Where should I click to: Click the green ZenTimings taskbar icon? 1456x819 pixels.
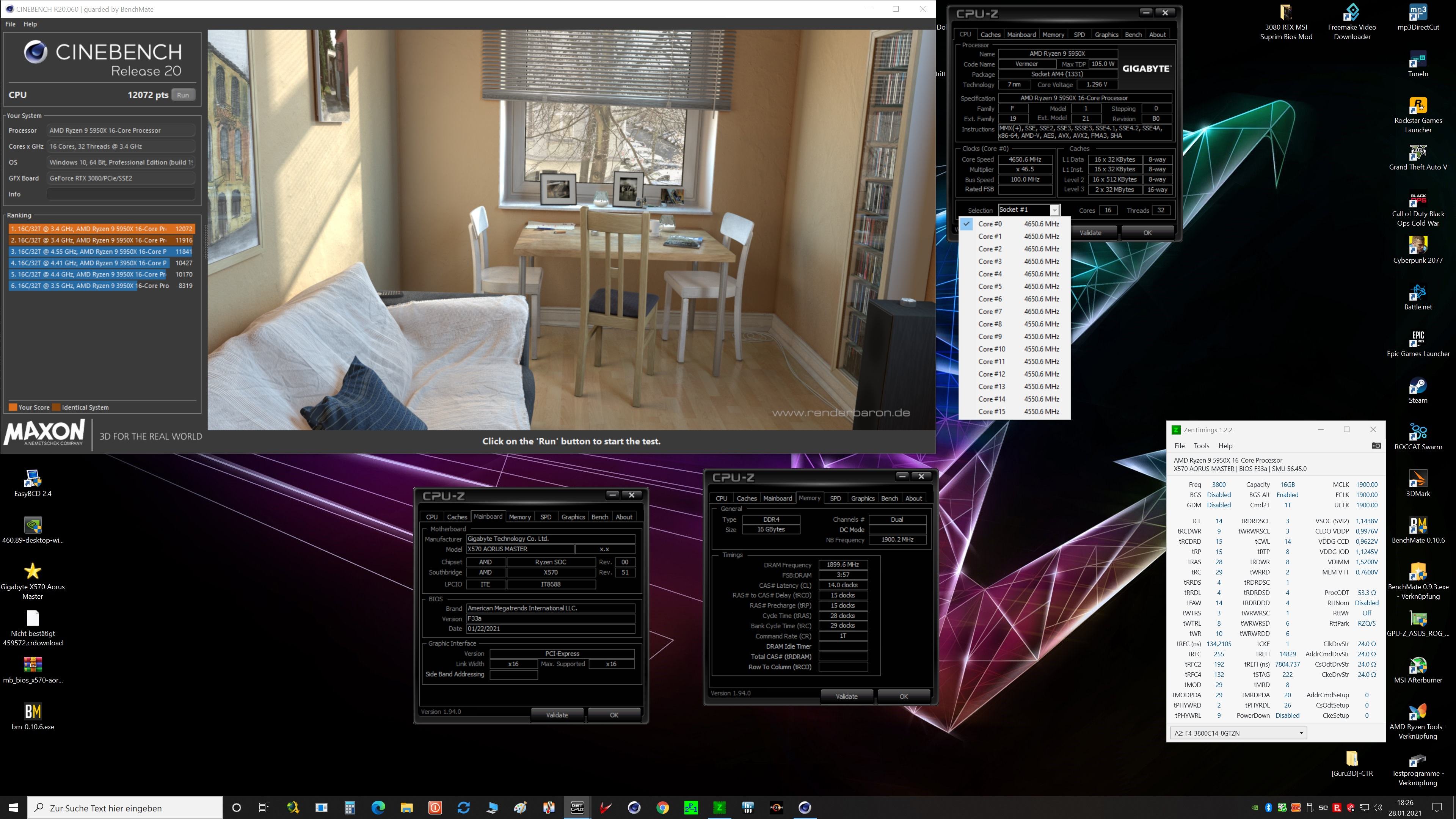point(719,808)
